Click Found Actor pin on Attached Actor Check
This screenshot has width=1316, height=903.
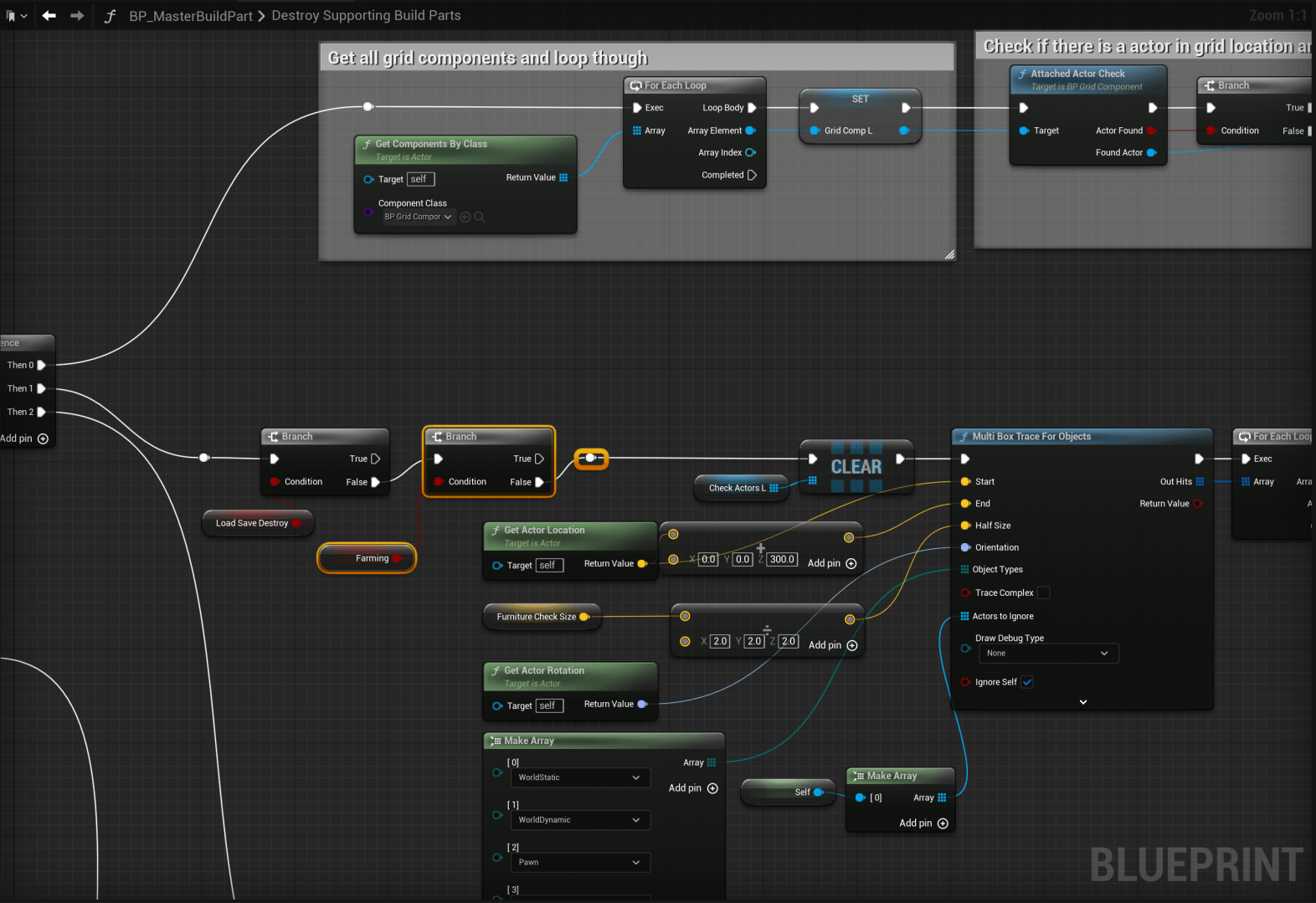coord(1152,152)
